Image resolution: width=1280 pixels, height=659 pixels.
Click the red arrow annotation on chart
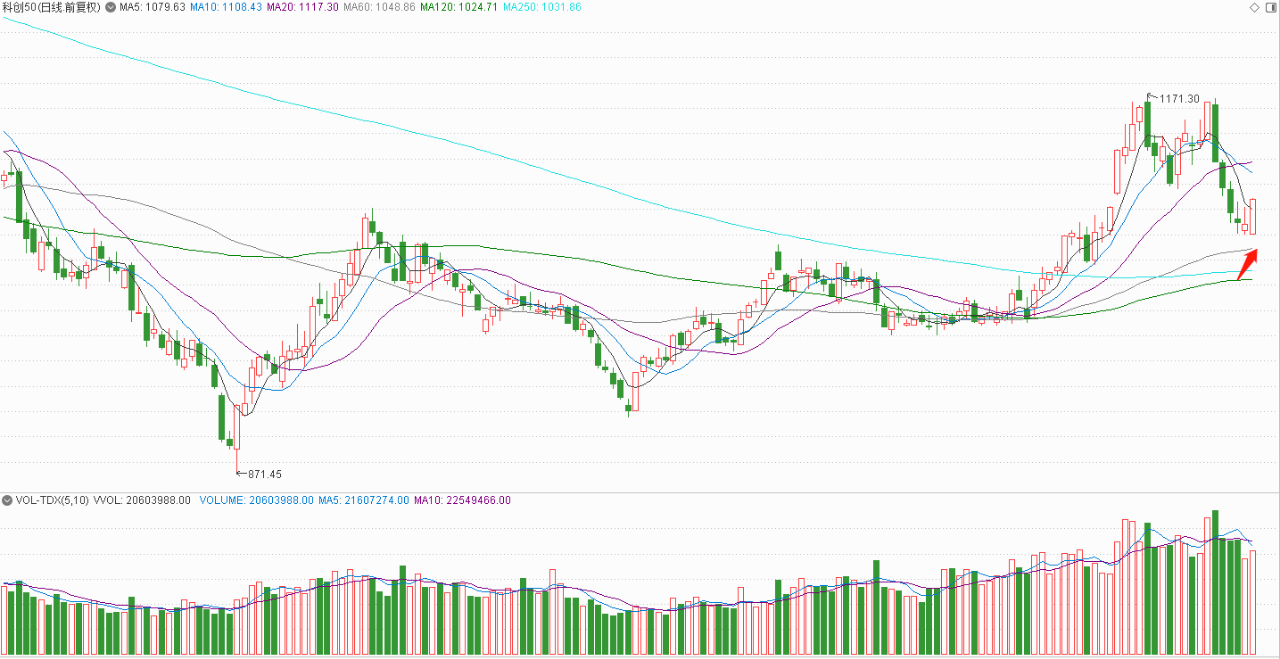1246,264
